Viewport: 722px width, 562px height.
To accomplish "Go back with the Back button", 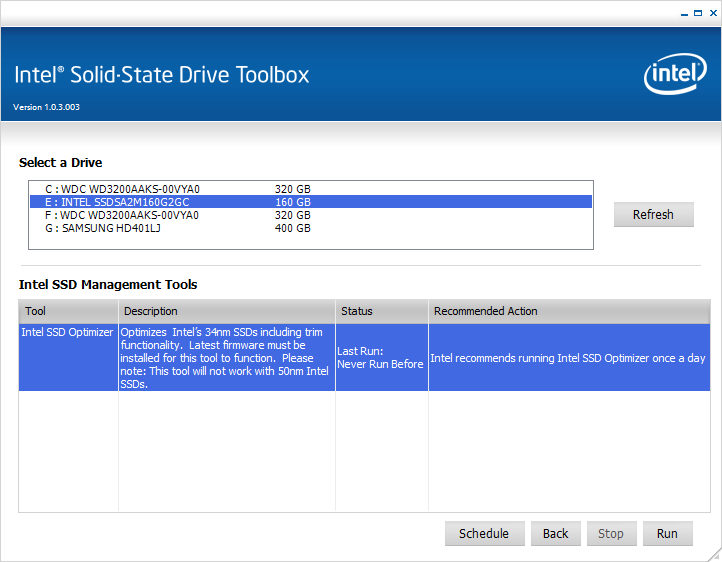I will coord(555,533).
